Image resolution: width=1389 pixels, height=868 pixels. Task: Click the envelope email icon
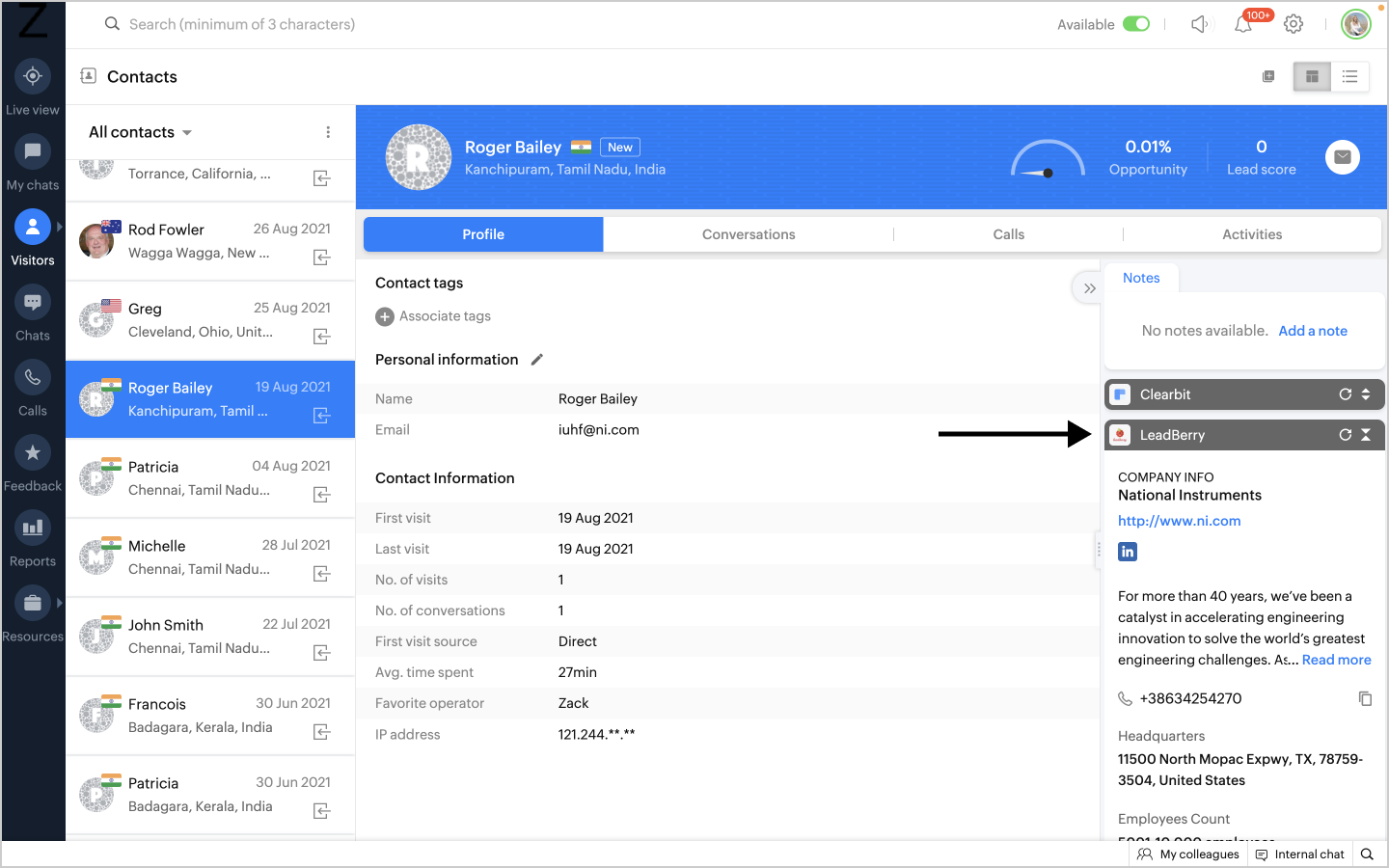point(1342,157)
